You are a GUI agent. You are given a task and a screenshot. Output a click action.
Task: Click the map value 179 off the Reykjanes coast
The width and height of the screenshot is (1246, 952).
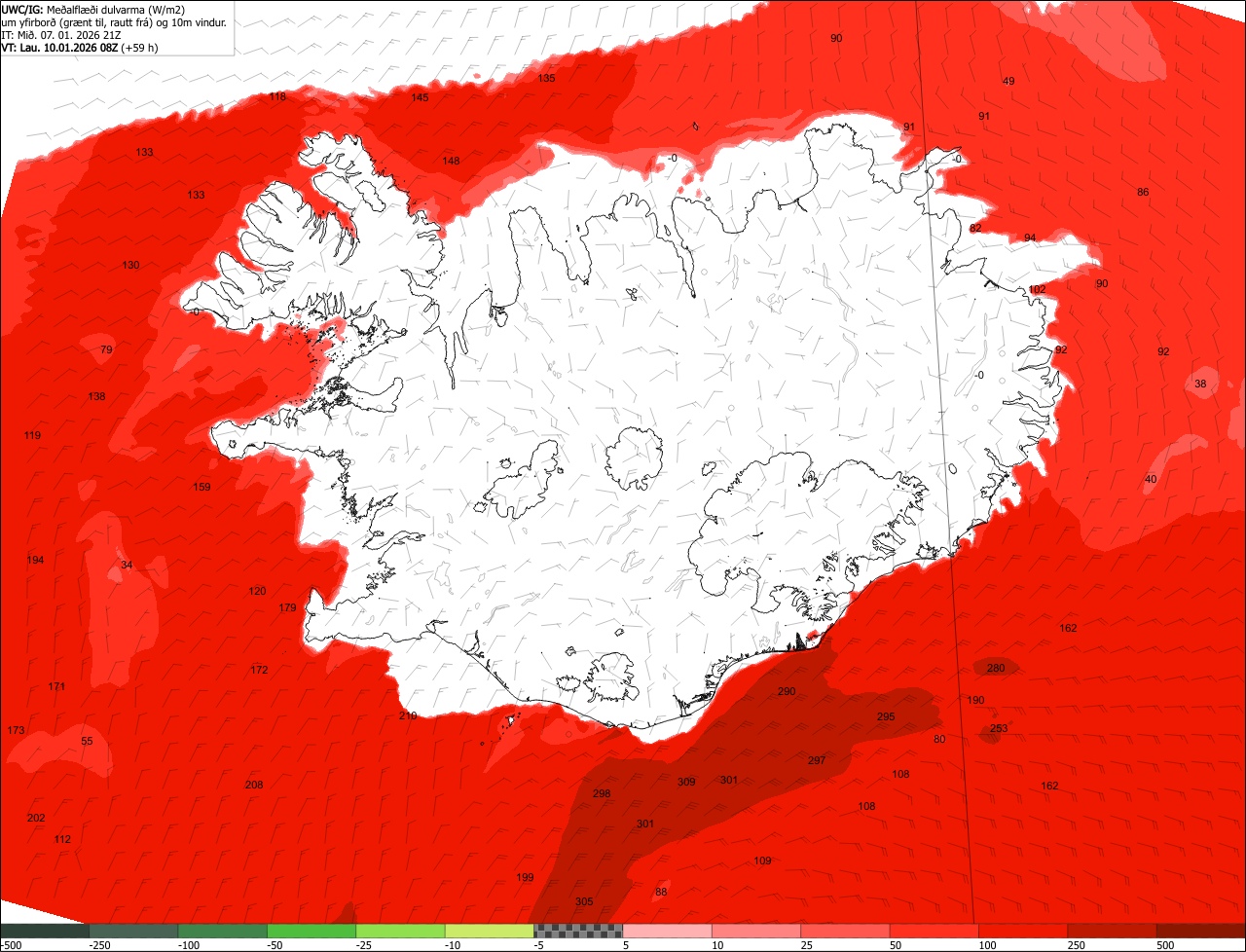click(x=287, y=607)
